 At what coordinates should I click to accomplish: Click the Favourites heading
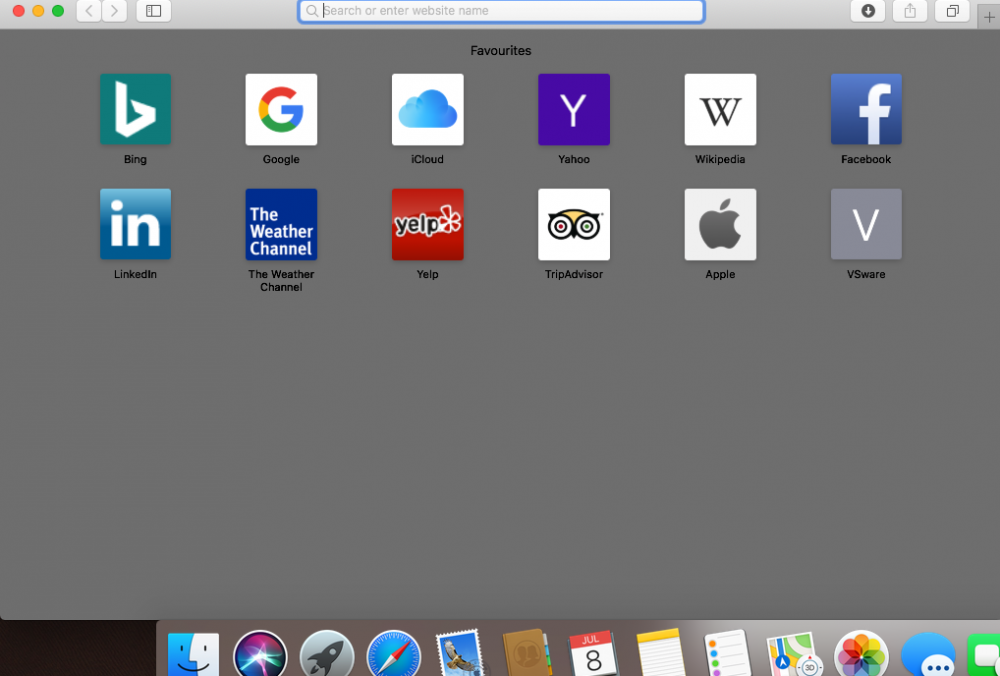coord(501,50)
